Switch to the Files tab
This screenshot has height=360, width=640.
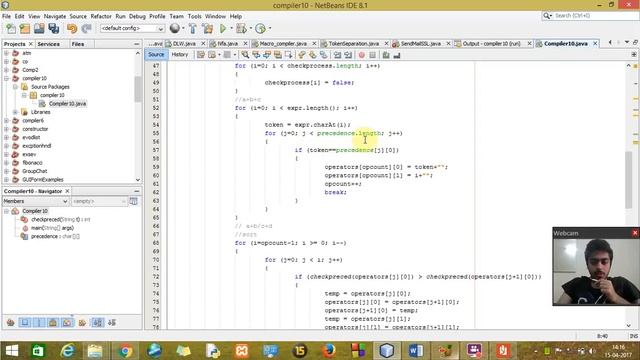point(78,44)
